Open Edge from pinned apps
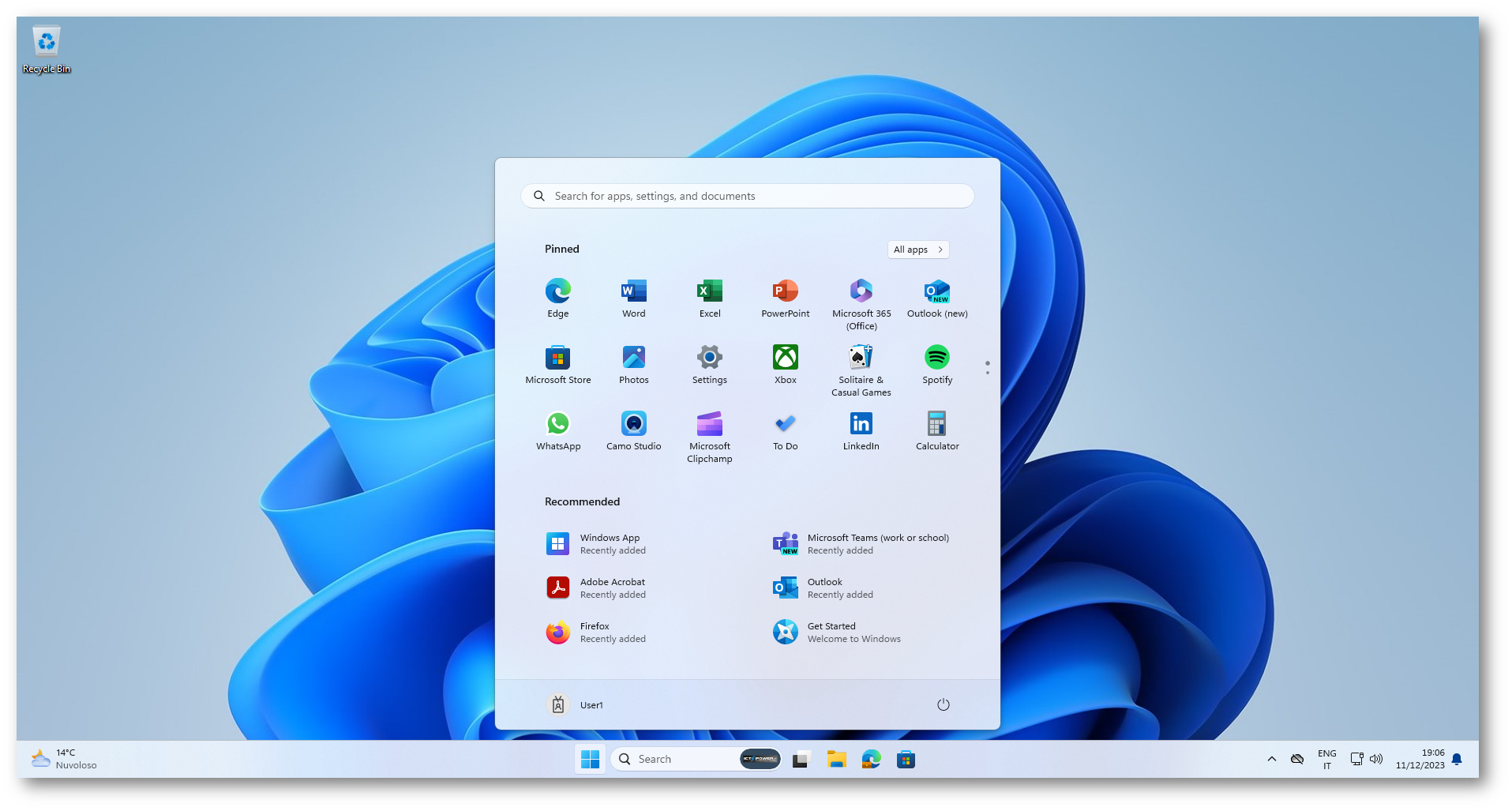The image size is (1512, 811). pos(558,298)
